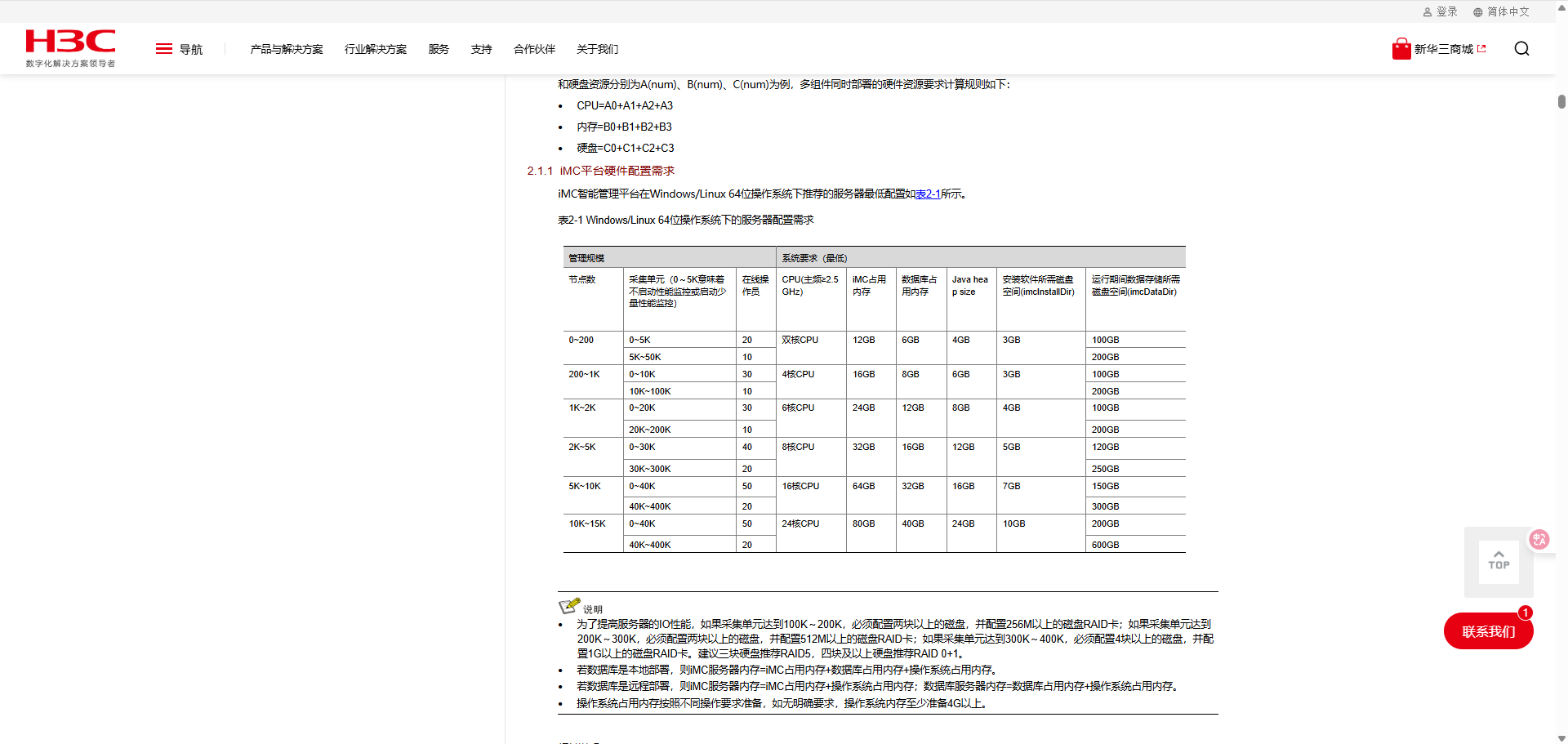Click the 联系我们 contact button
Viewport: 1568px width, 744px height.
[x=1488, y=631]
